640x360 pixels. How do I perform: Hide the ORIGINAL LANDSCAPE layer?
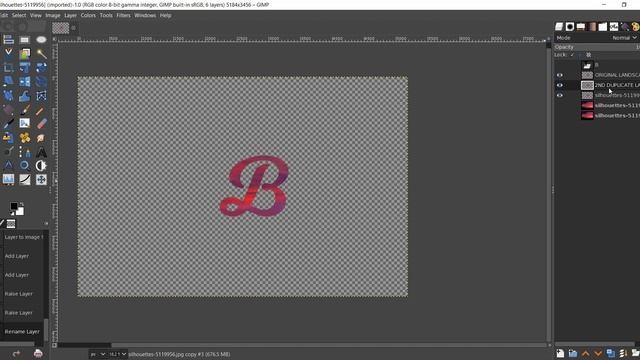click(x=560, y=75)
